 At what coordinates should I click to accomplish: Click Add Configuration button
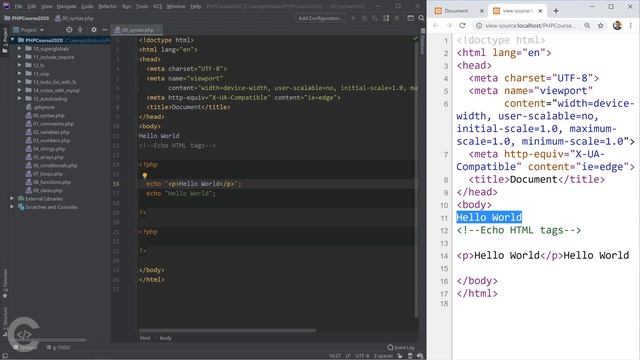click(x=320, y=18)
